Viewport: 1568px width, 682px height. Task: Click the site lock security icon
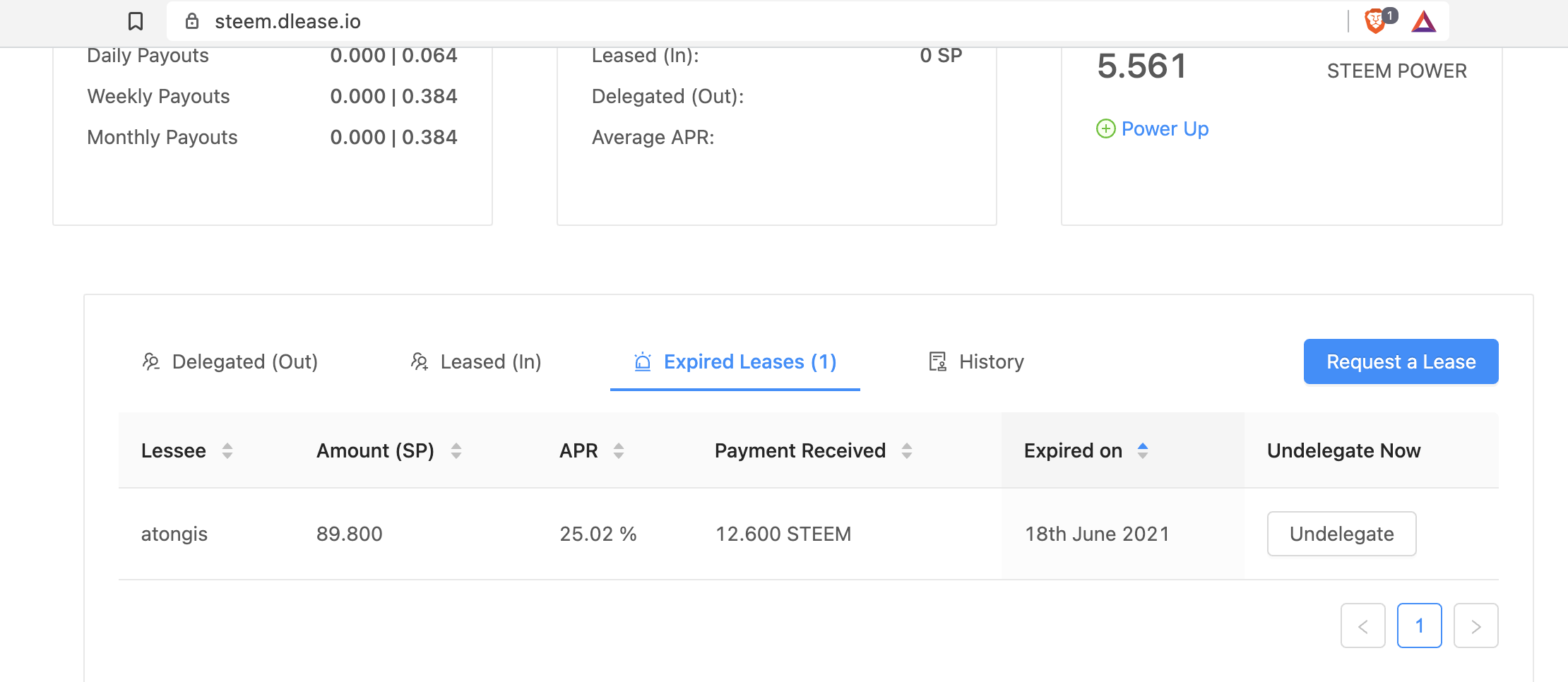coord(191,22)
